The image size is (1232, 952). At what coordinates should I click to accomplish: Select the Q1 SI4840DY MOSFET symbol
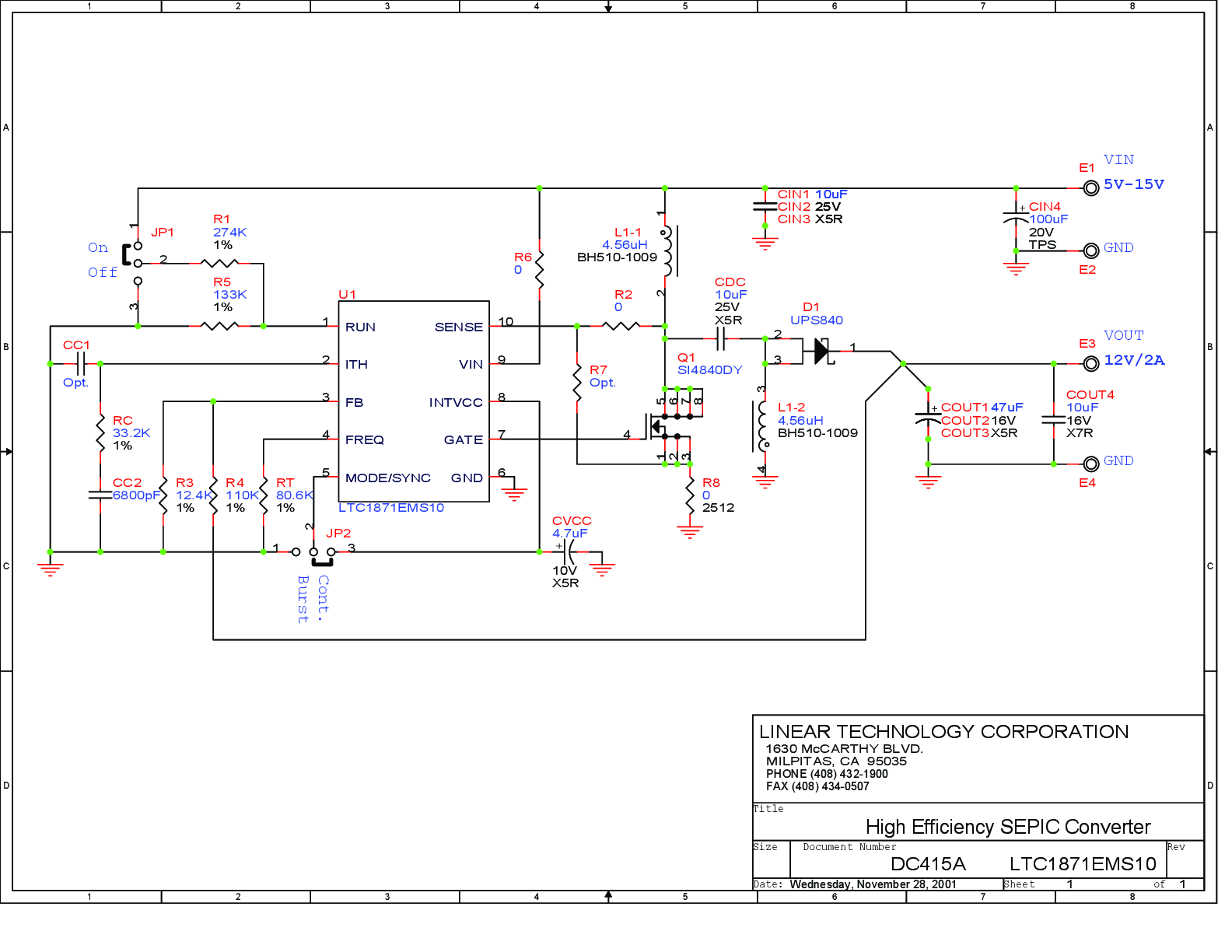[x=659, y=426]
